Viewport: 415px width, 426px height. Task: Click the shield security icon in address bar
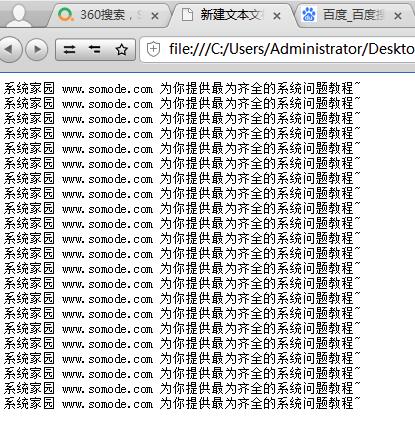click(153, 49)
